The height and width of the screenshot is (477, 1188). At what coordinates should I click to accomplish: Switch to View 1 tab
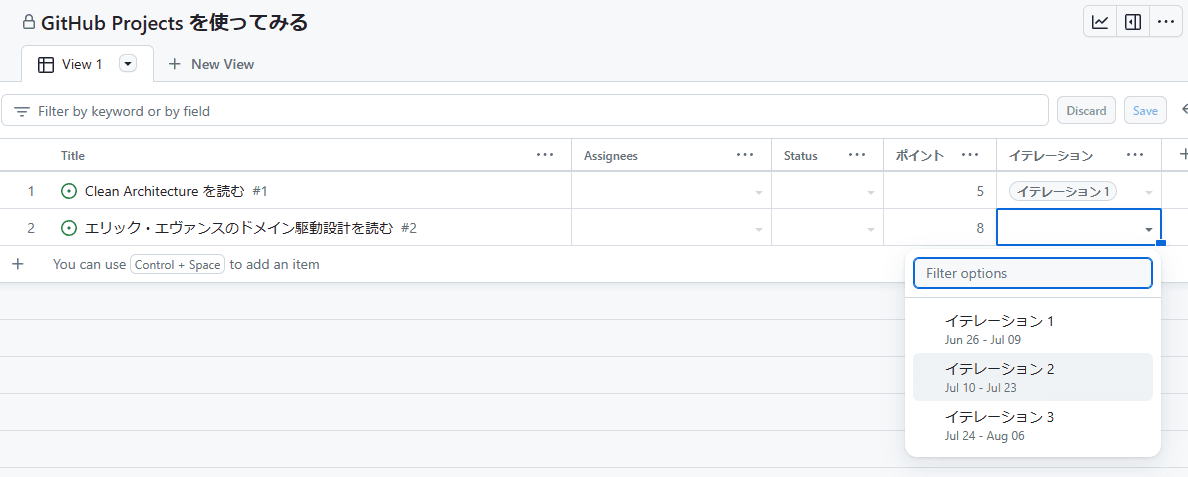tap(80, 64)
